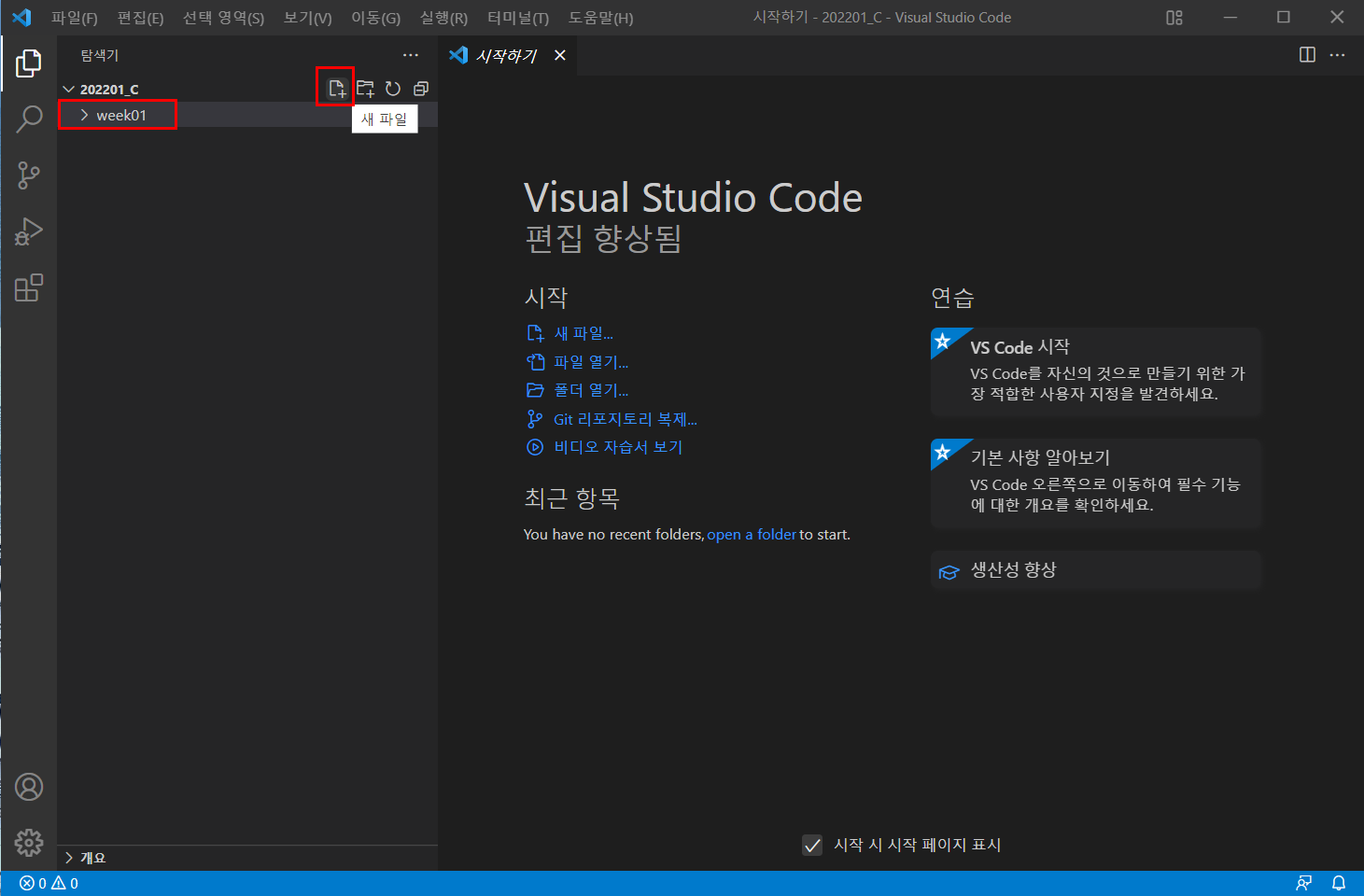The width and height of the screenshot is (1364, 896).
Task: Refresh the explorer with the refresh icon
Action: tap(393, 89)
